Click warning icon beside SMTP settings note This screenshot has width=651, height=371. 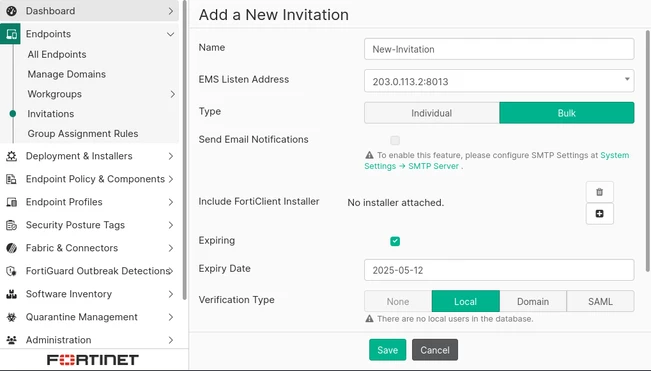pos(369,155)
